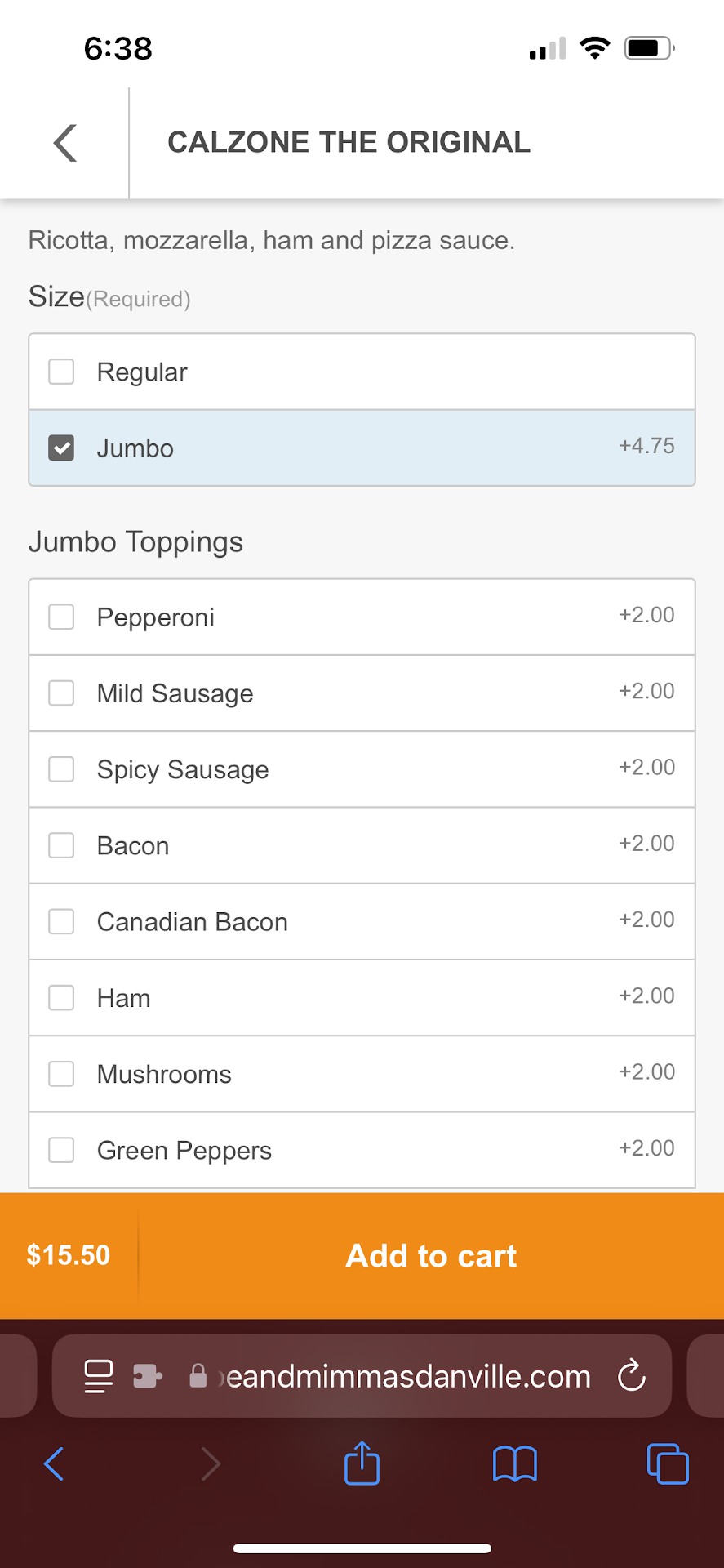
Task: Select the Regular size checkbox
Action: 61,372
